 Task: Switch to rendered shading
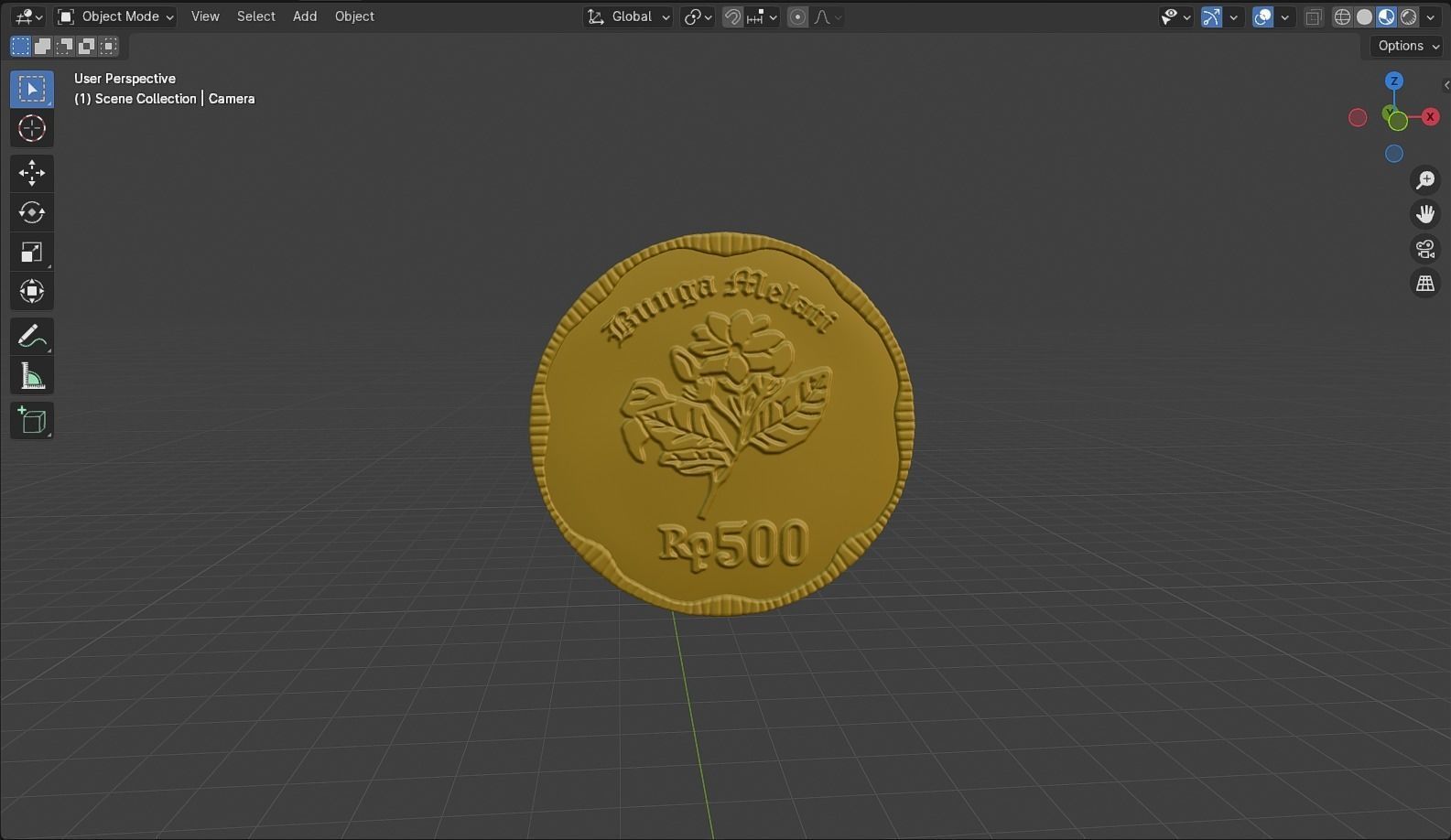click(x=1408, y=16)
